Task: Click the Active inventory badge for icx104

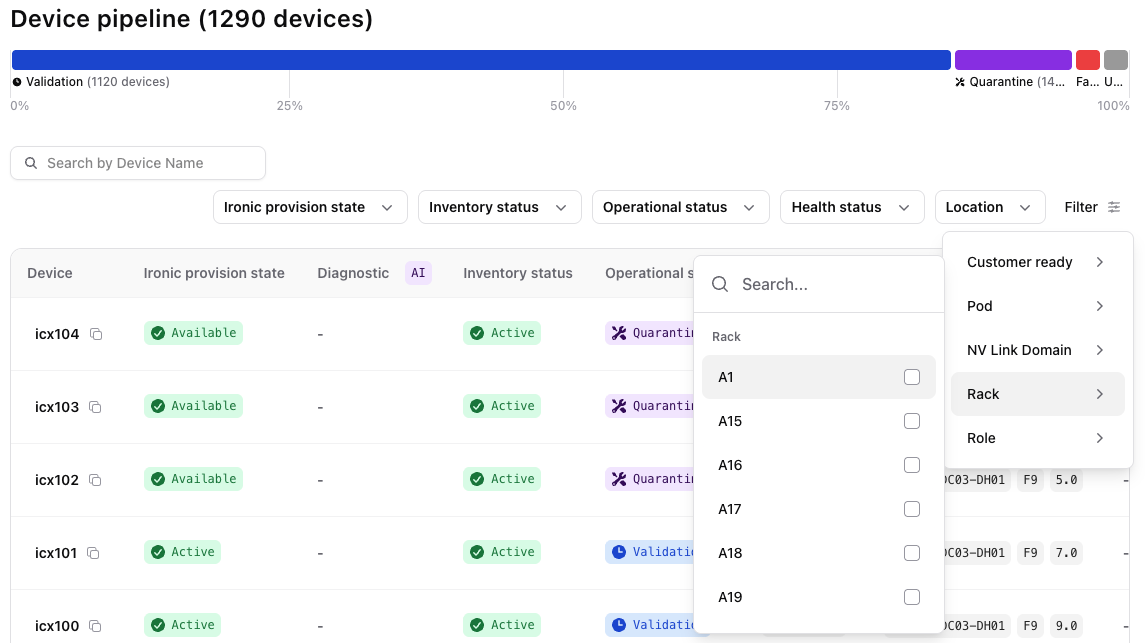Action: (502, 333)
